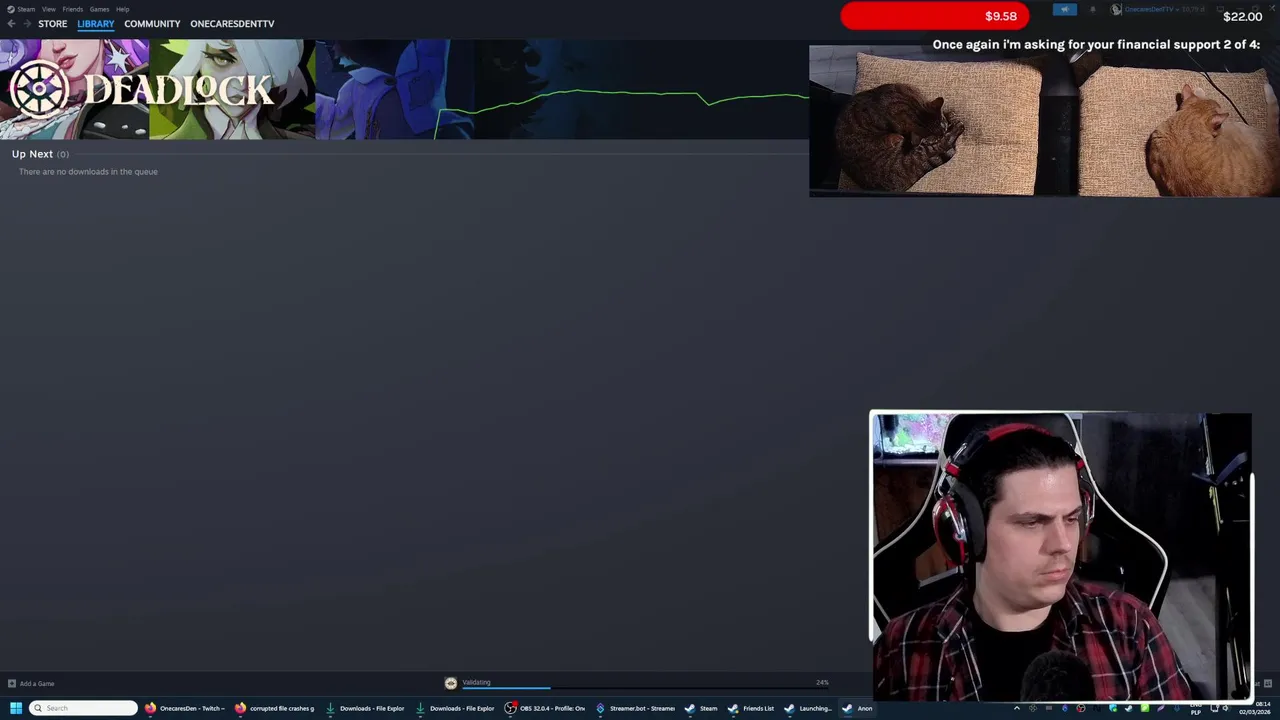Image resolution: width=1280 pixels, height=720 pixels.
Task: Switch to first Downloads File Explorer window
Action: point(366,708)
